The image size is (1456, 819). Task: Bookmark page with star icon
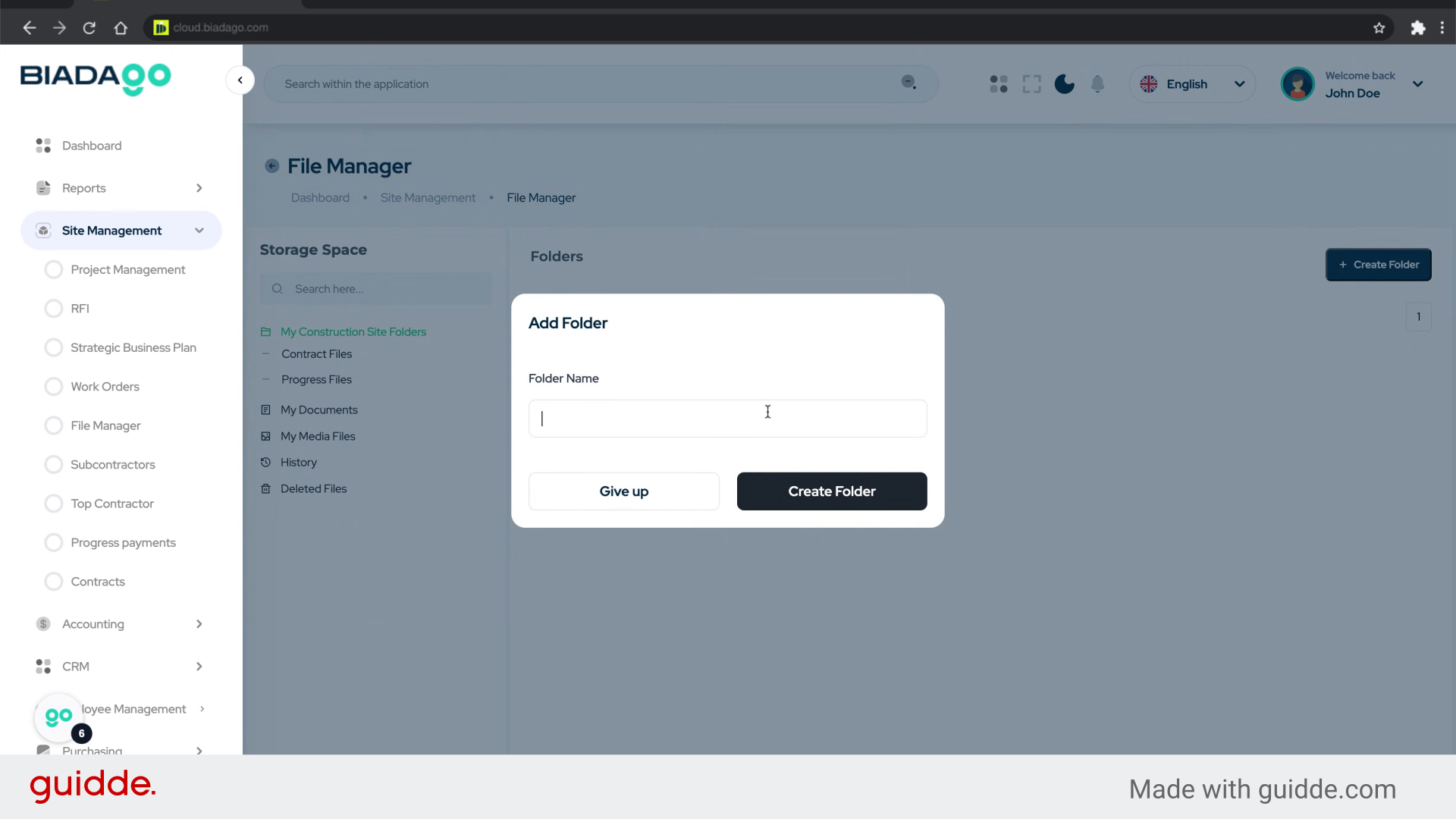point(1379,28)
